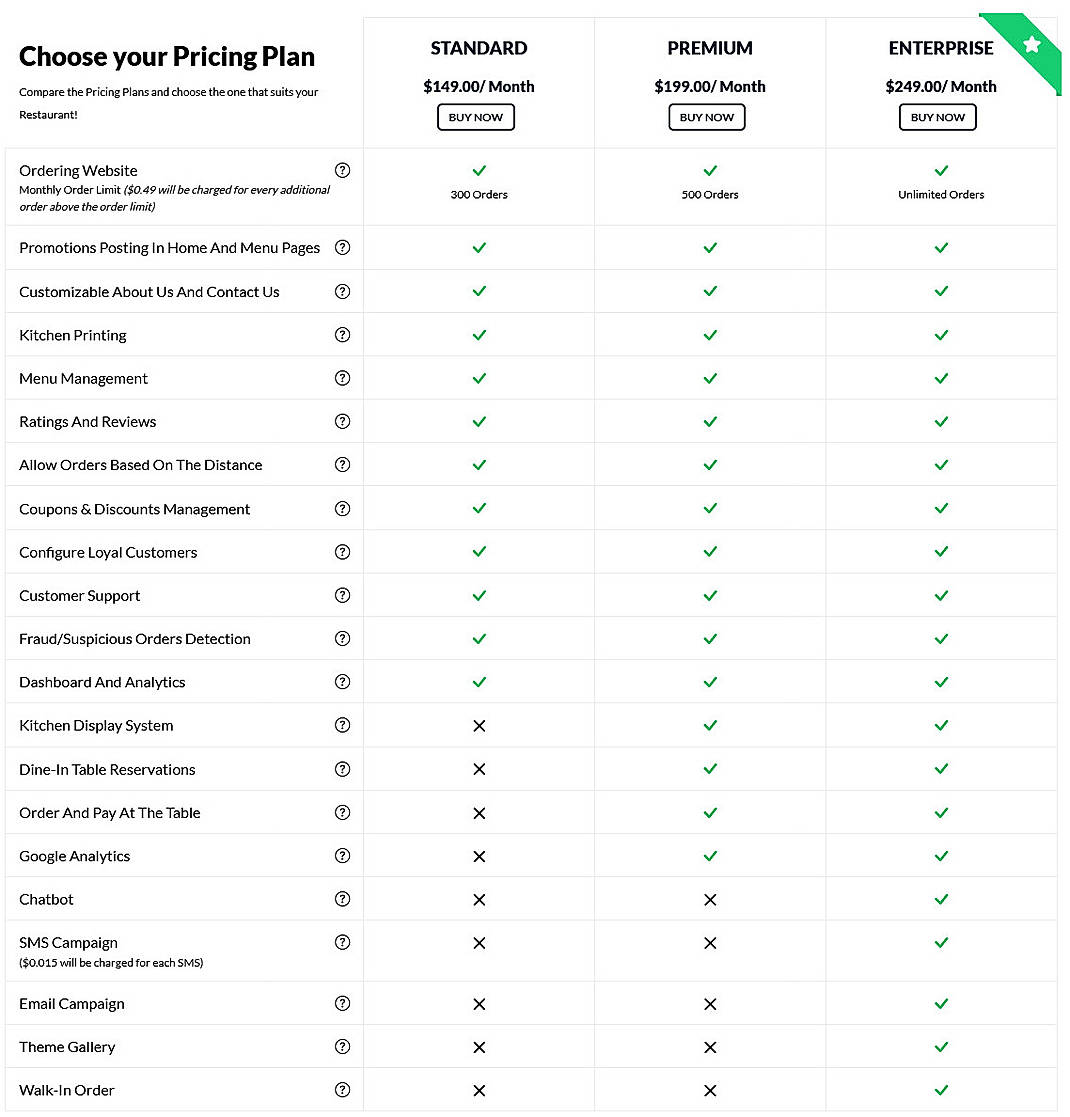Open the Ordering Website help tooltip

pos(342,171)
